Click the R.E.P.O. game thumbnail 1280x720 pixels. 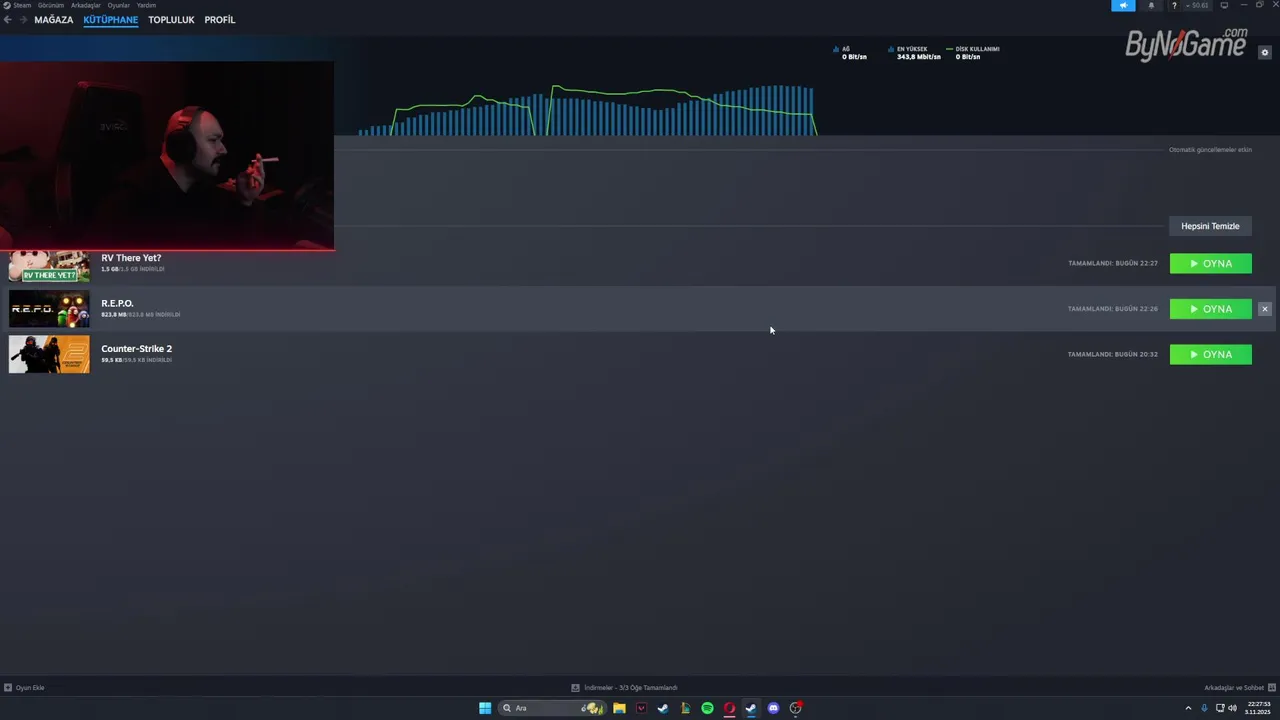(x=49, y=309)
